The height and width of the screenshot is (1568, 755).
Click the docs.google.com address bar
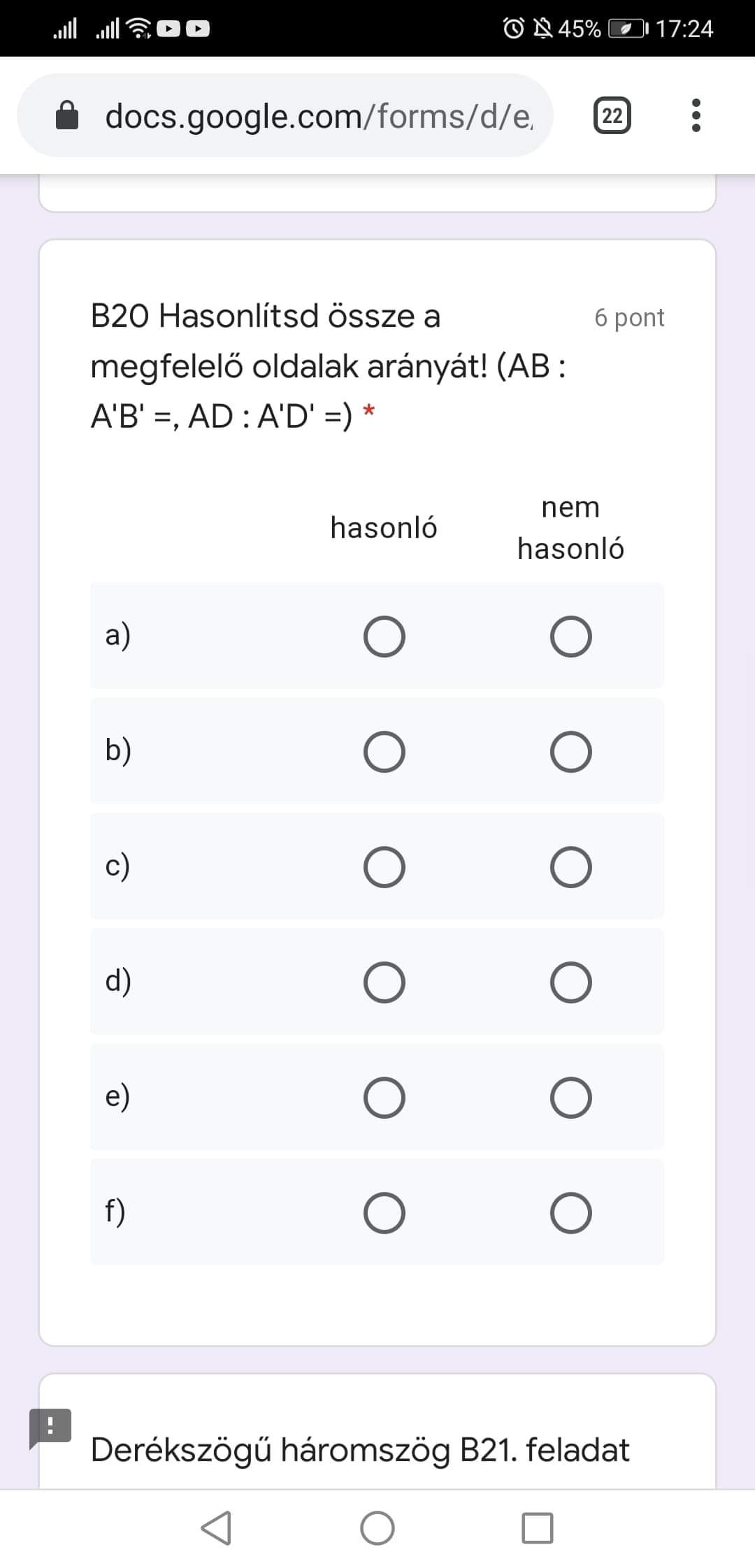(318, 116)
